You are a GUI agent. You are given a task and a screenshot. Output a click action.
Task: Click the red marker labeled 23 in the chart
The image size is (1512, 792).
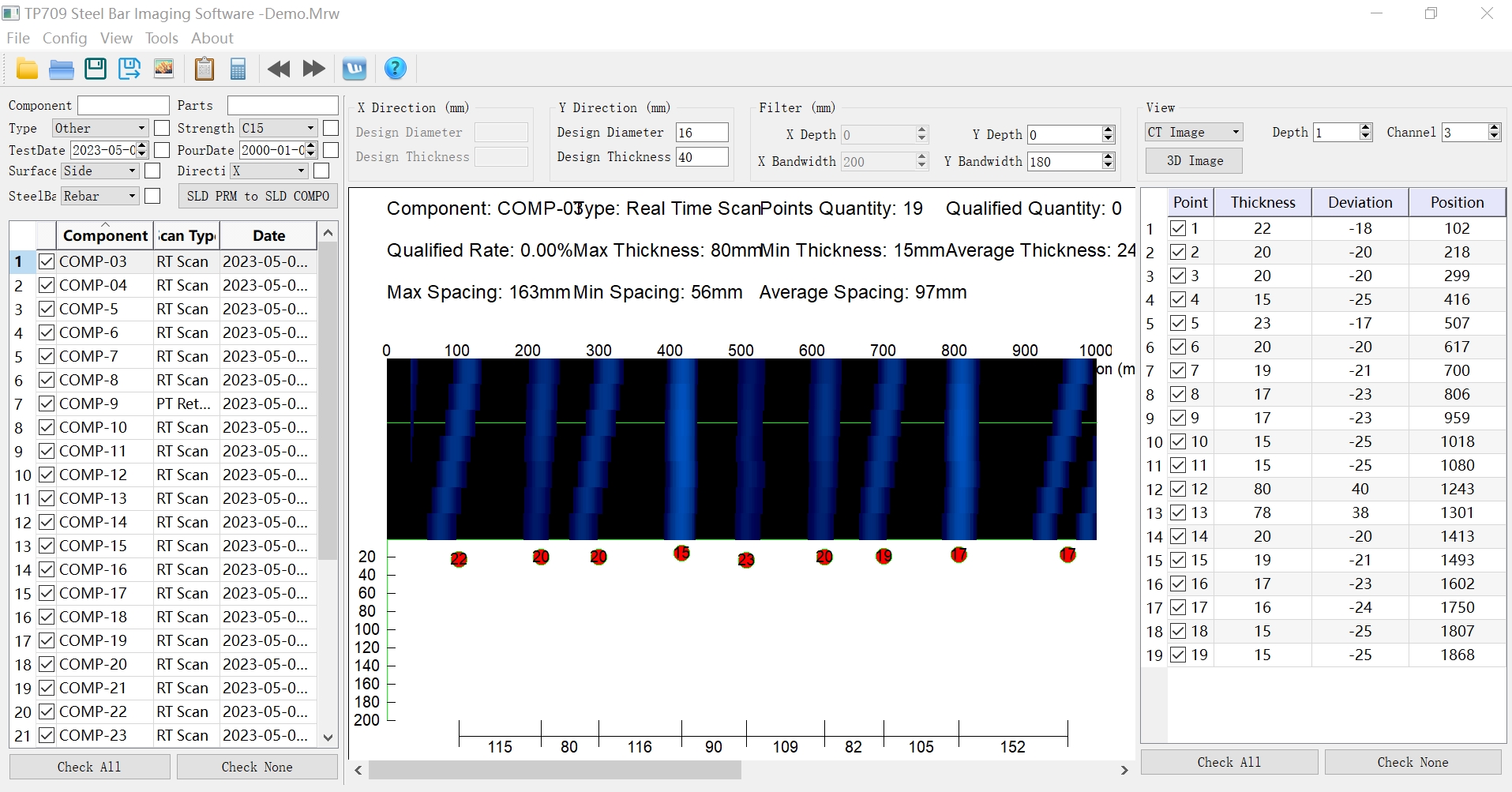[746, 560]
